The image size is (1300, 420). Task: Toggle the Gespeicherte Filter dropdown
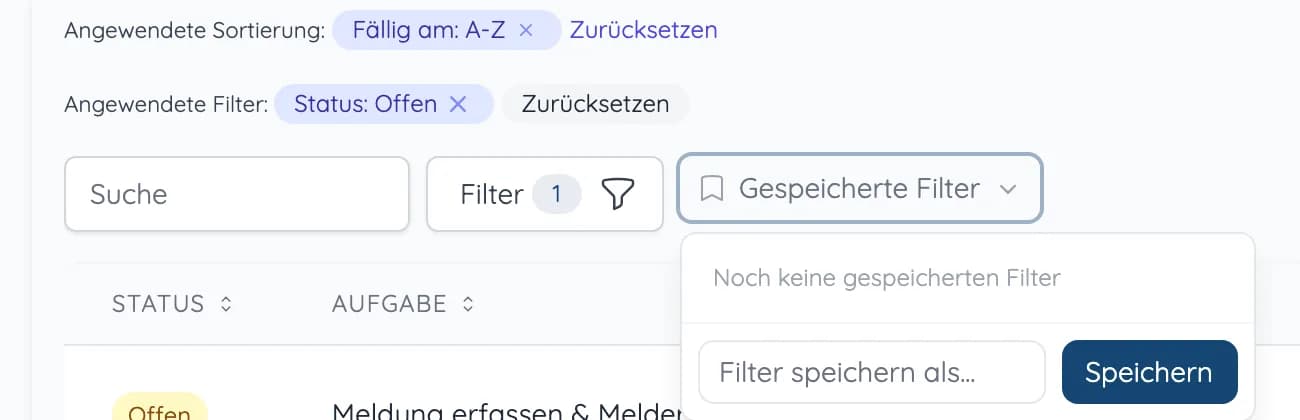coord(860,188)
